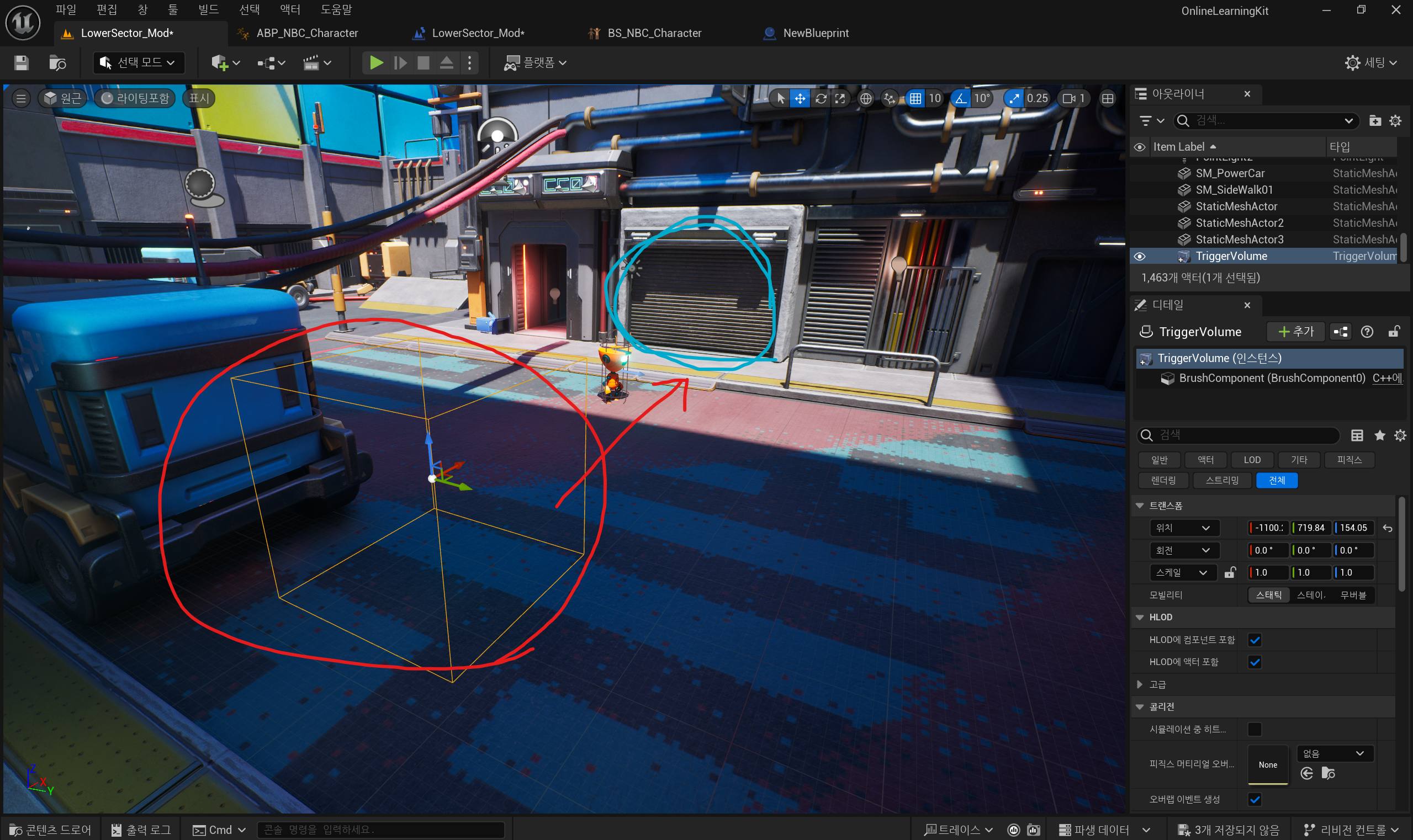Open the 위치 location type dropdown
1413x840 pixels.
[1184, 528]
